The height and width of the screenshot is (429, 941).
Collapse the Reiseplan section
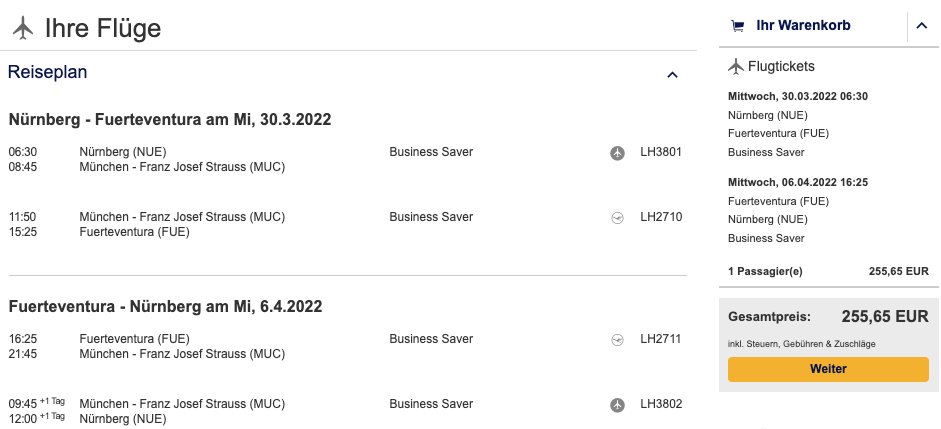tap(672, 74)
